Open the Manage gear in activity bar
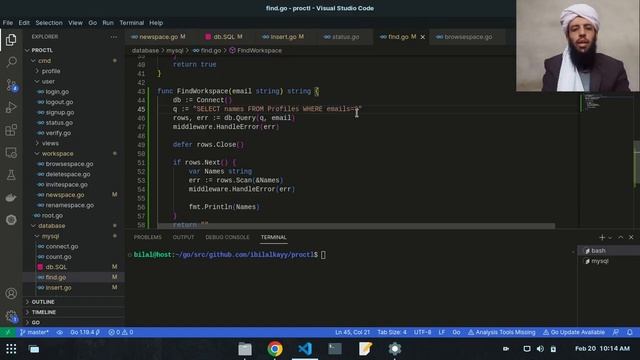The image size is (640, 360). click(11, 316)
